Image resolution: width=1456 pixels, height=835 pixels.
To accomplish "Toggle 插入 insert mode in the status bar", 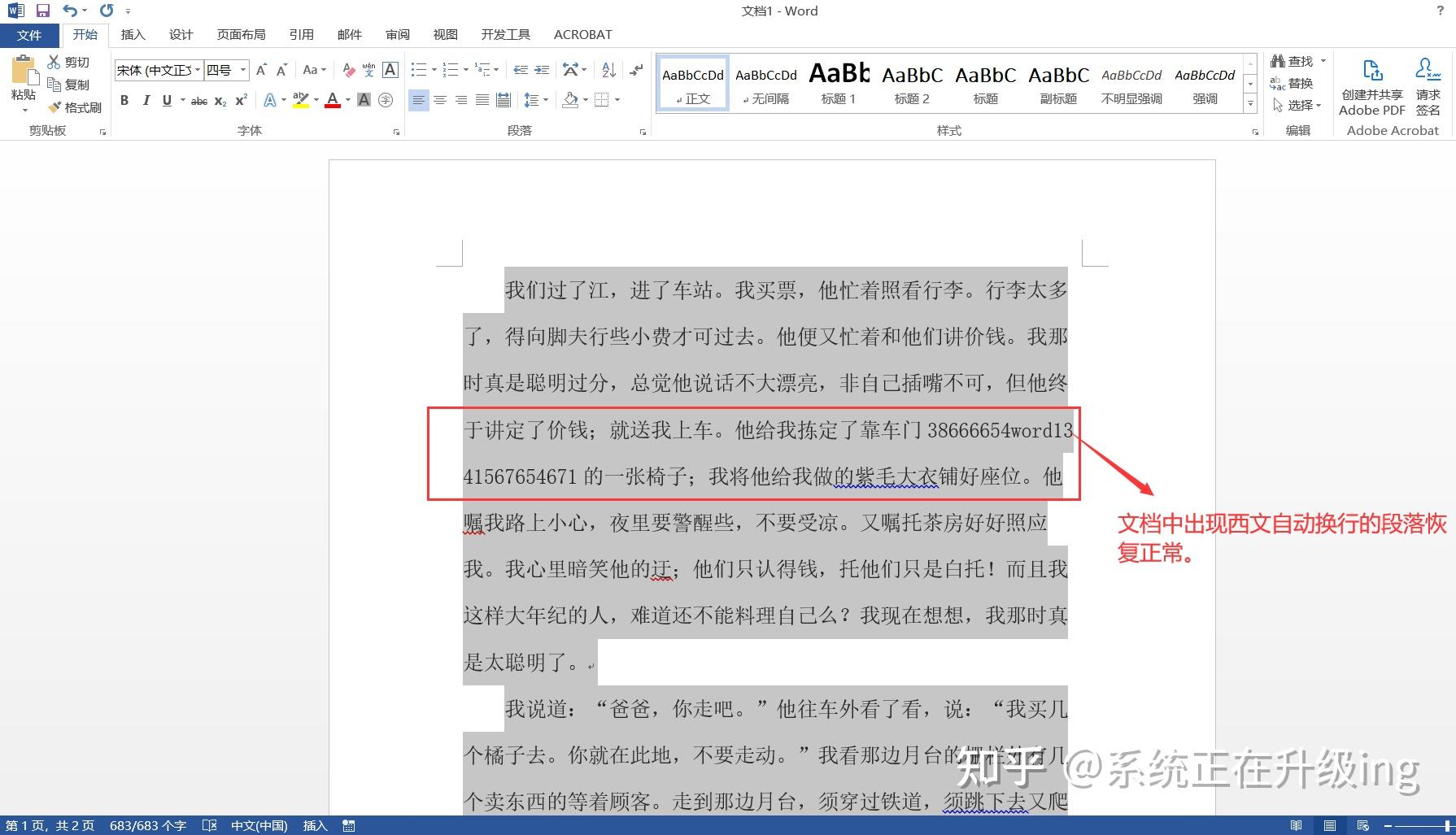I will (315, 825).
